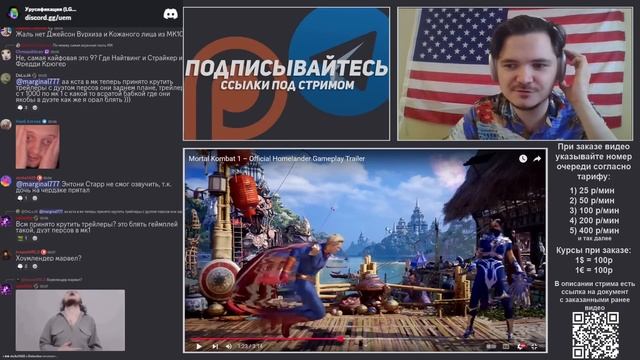Open the bearded man image attachment in chat

(70, 320)
